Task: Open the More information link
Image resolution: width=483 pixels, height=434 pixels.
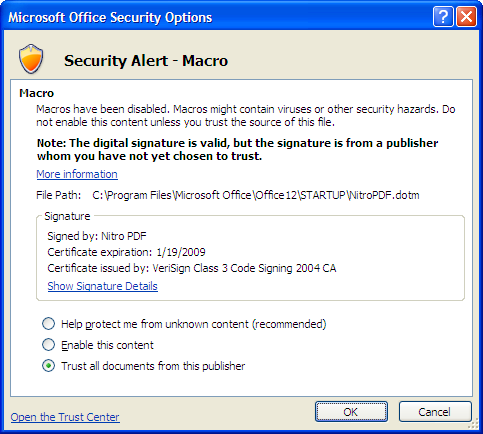Action: coord(77,174)
